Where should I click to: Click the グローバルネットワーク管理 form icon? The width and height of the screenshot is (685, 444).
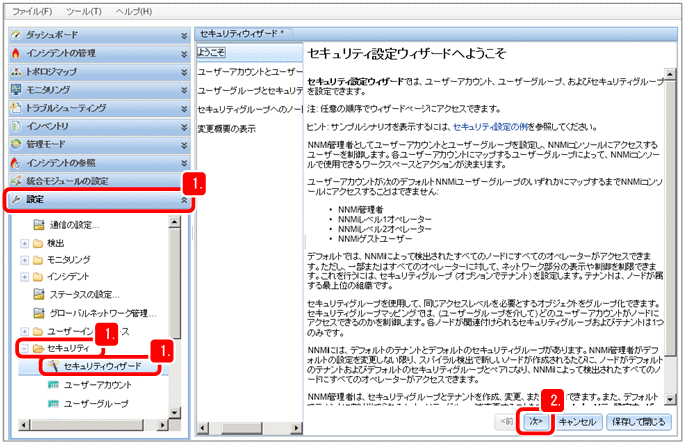[x=39, y=313]
